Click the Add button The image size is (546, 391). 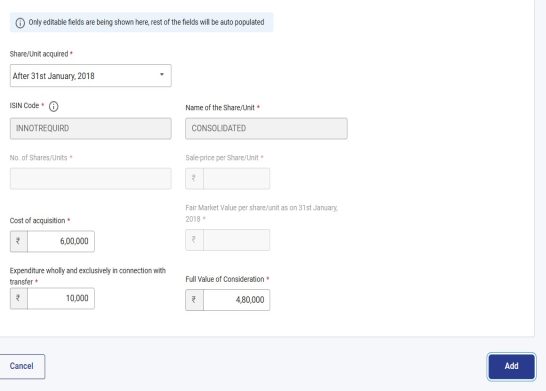511,366
